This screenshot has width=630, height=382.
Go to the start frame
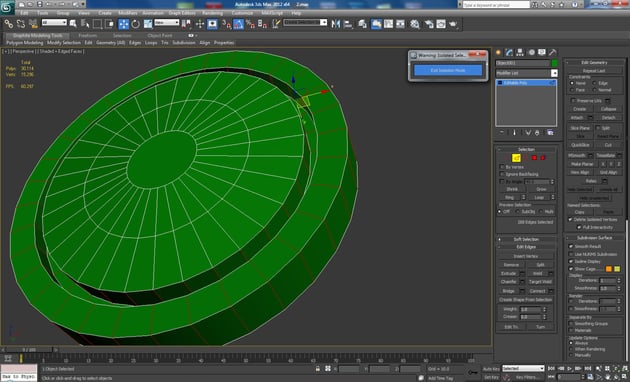point(551,368)
